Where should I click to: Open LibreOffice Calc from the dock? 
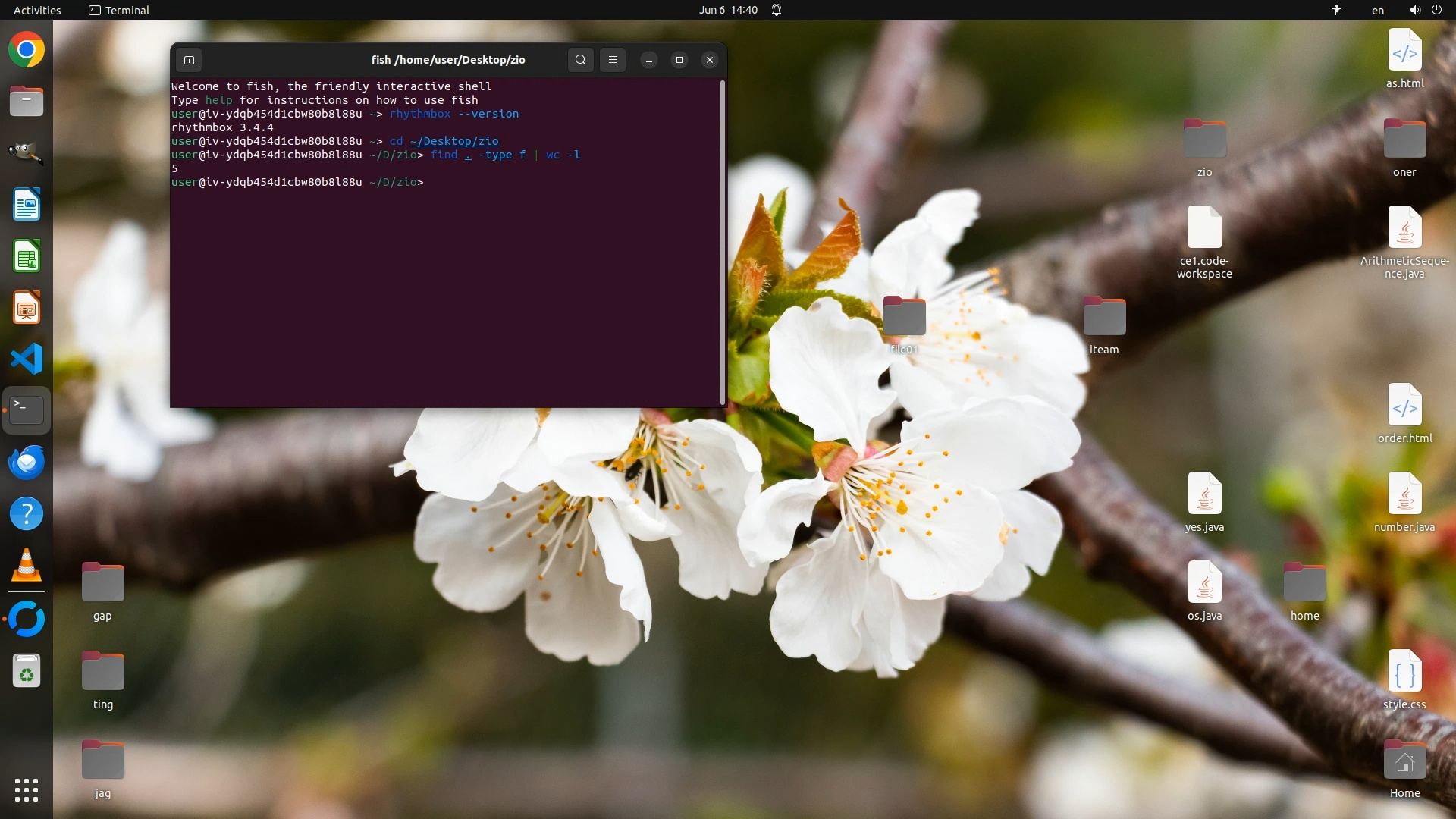click(x=27, y=256)
